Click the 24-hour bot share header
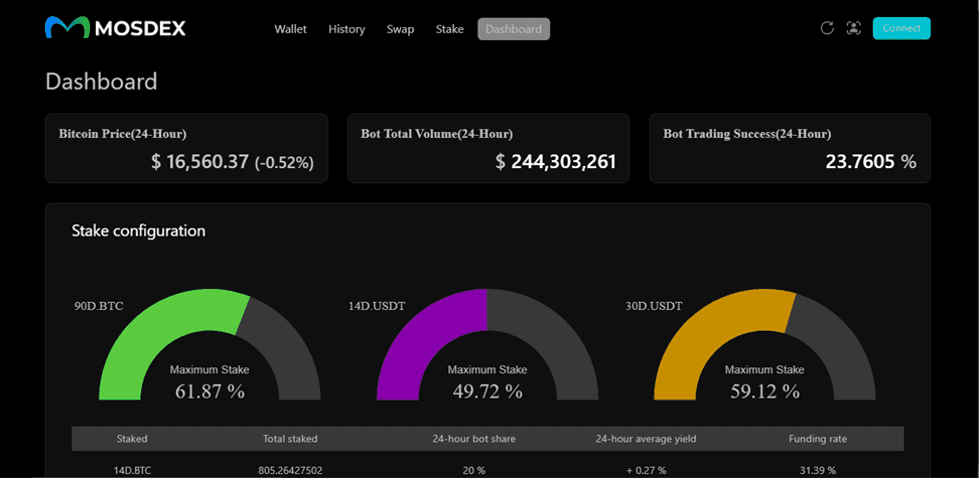 474,438
